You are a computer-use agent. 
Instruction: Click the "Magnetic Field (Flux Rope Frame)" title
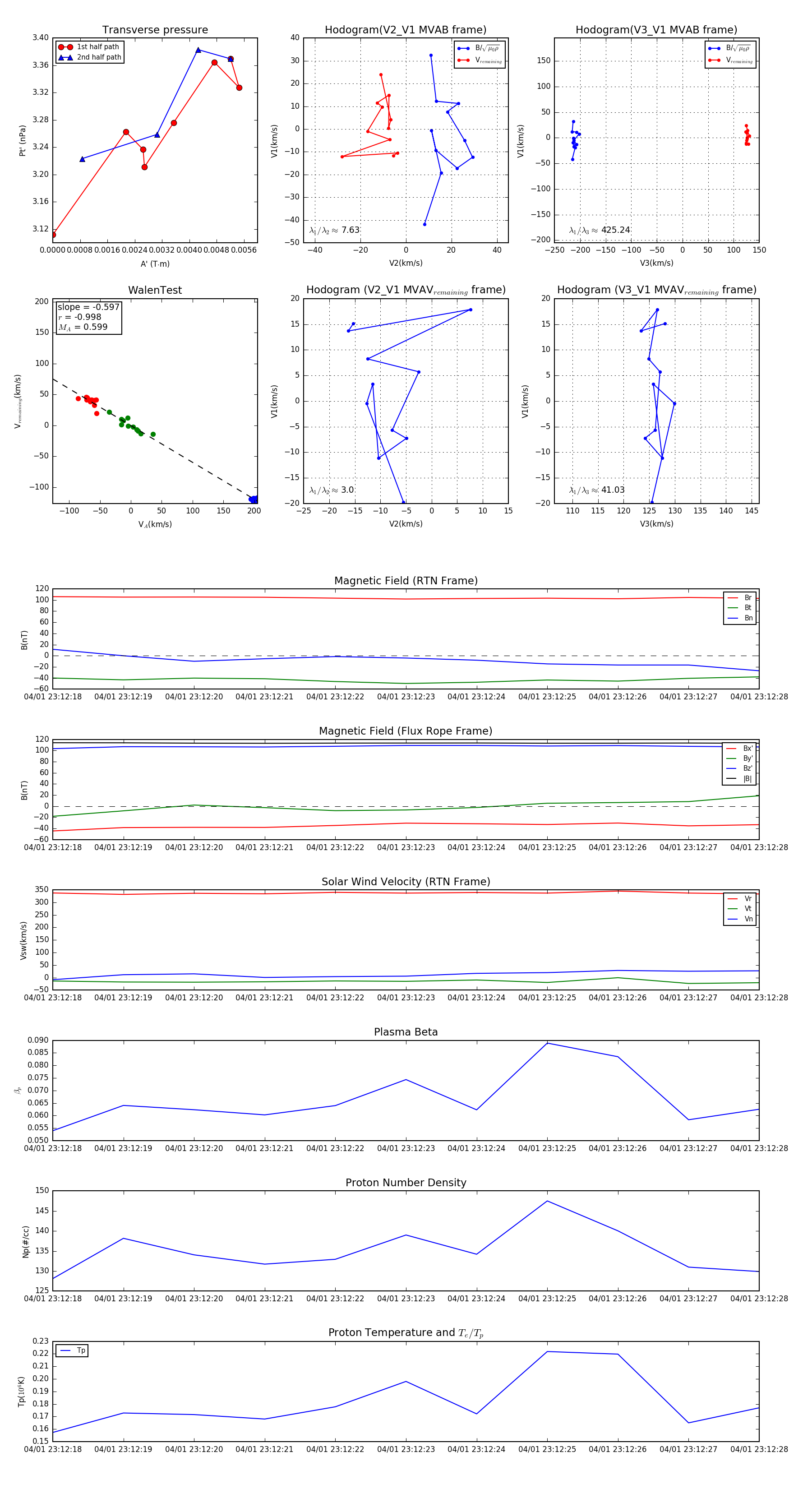coord(406,731)
